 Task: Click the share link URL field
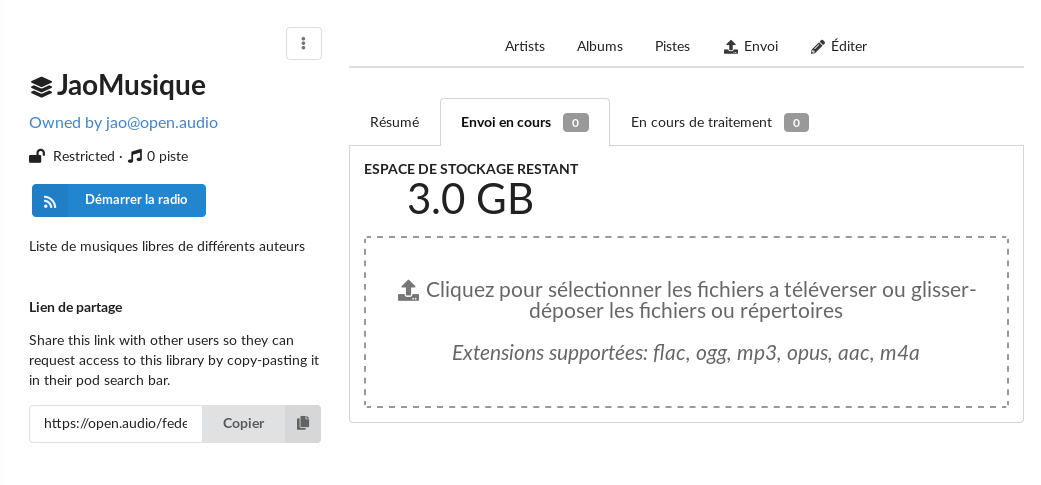coord(116,423)
